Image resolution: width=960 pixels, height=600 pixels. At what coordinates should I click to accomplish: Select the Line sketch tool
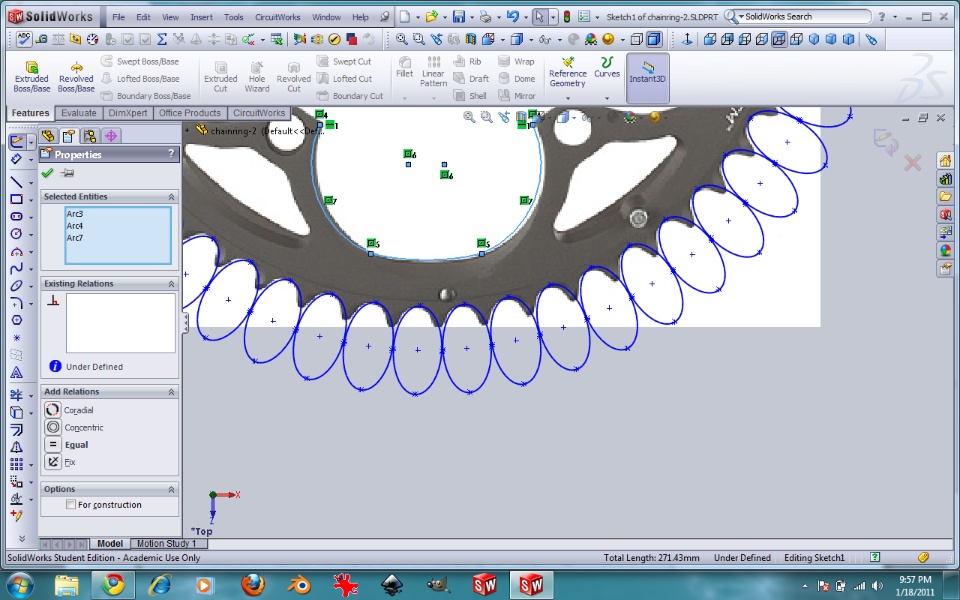click(x=17, y=182)
